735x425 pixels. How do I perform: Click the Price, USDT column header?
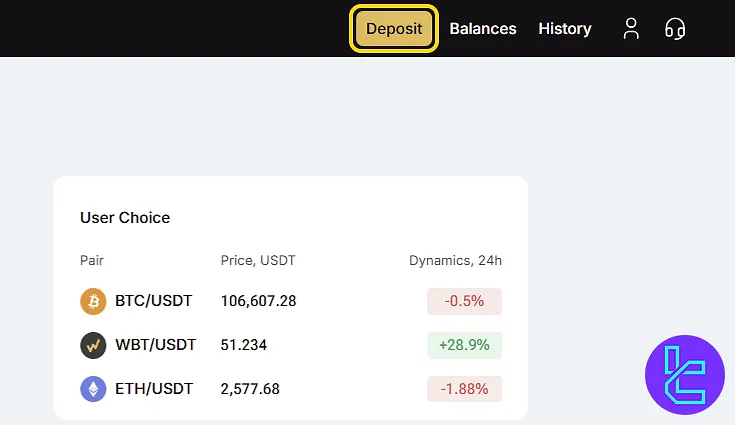258,260
